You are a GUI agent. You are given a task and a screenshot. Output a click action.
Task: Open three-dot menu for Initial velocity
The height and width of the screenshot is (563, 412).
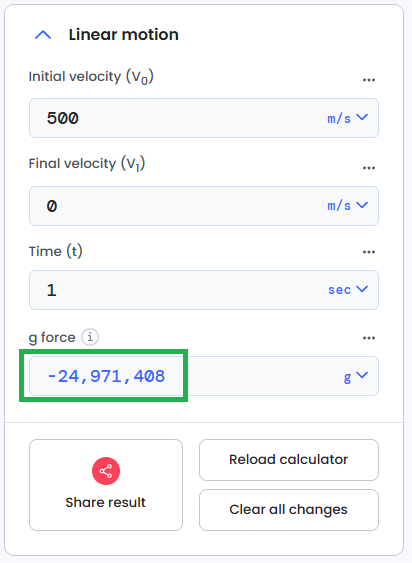tap(369, 80)
